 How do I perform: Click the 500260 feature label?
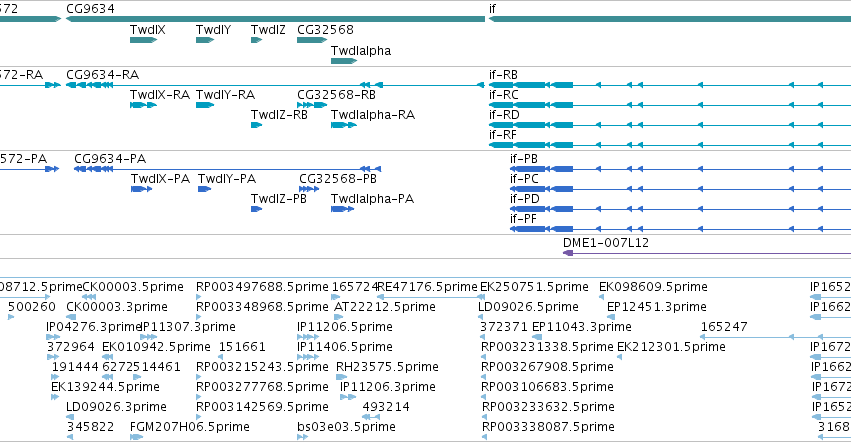coord(31,307)
